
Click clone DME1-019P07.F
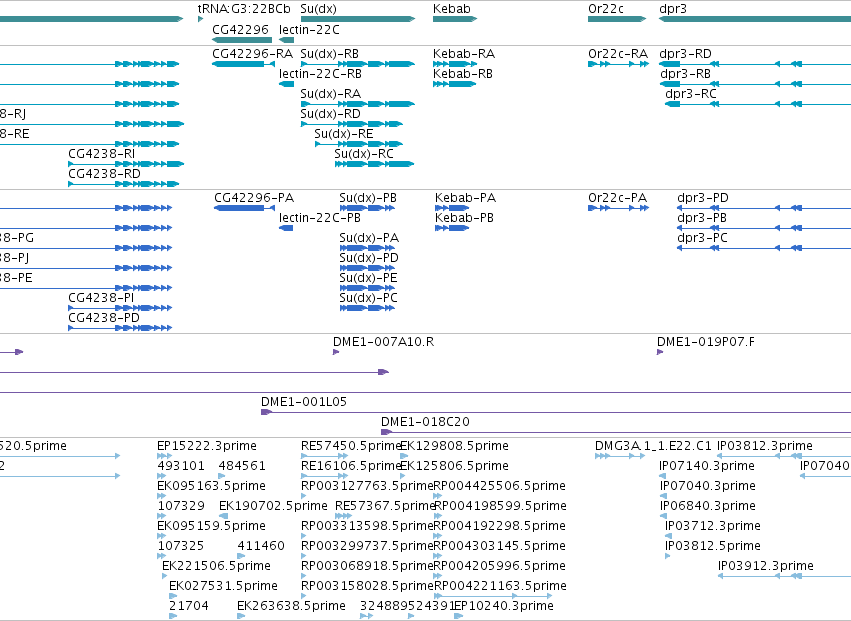click(660, 352)
